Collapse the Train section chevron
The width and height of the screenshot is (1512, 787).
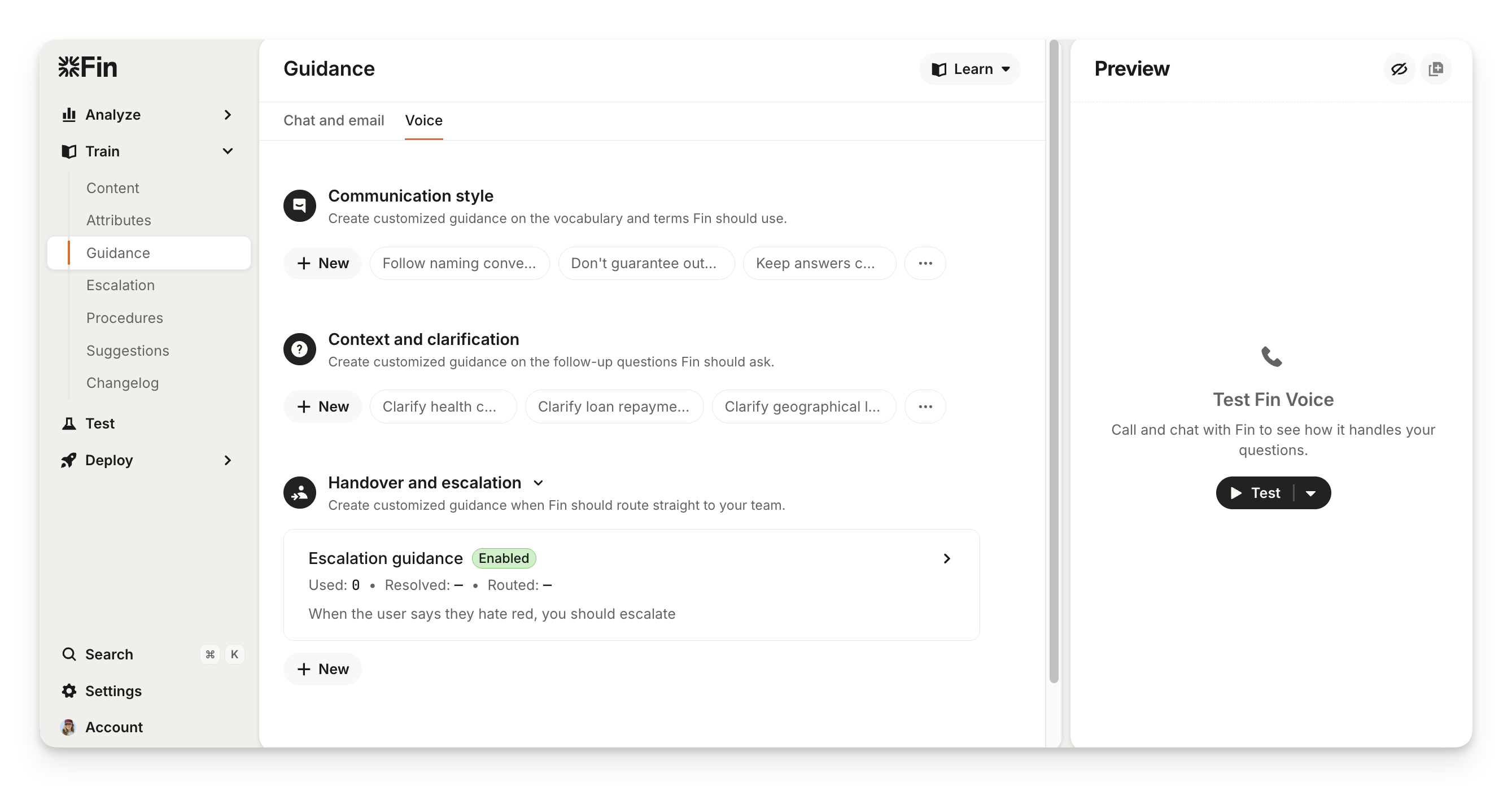228,151
